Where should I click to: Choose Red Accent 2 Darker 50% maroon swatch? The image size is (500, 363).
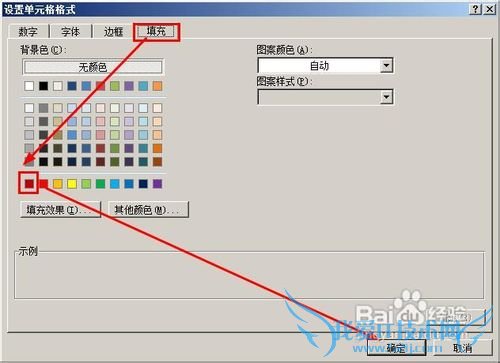tap(100, 162)
